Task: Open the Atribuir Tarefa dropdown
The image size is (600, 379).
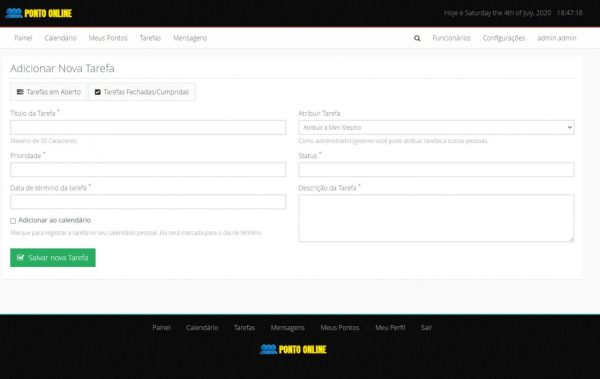Action: pyautogui.click(x=436, y=127)
